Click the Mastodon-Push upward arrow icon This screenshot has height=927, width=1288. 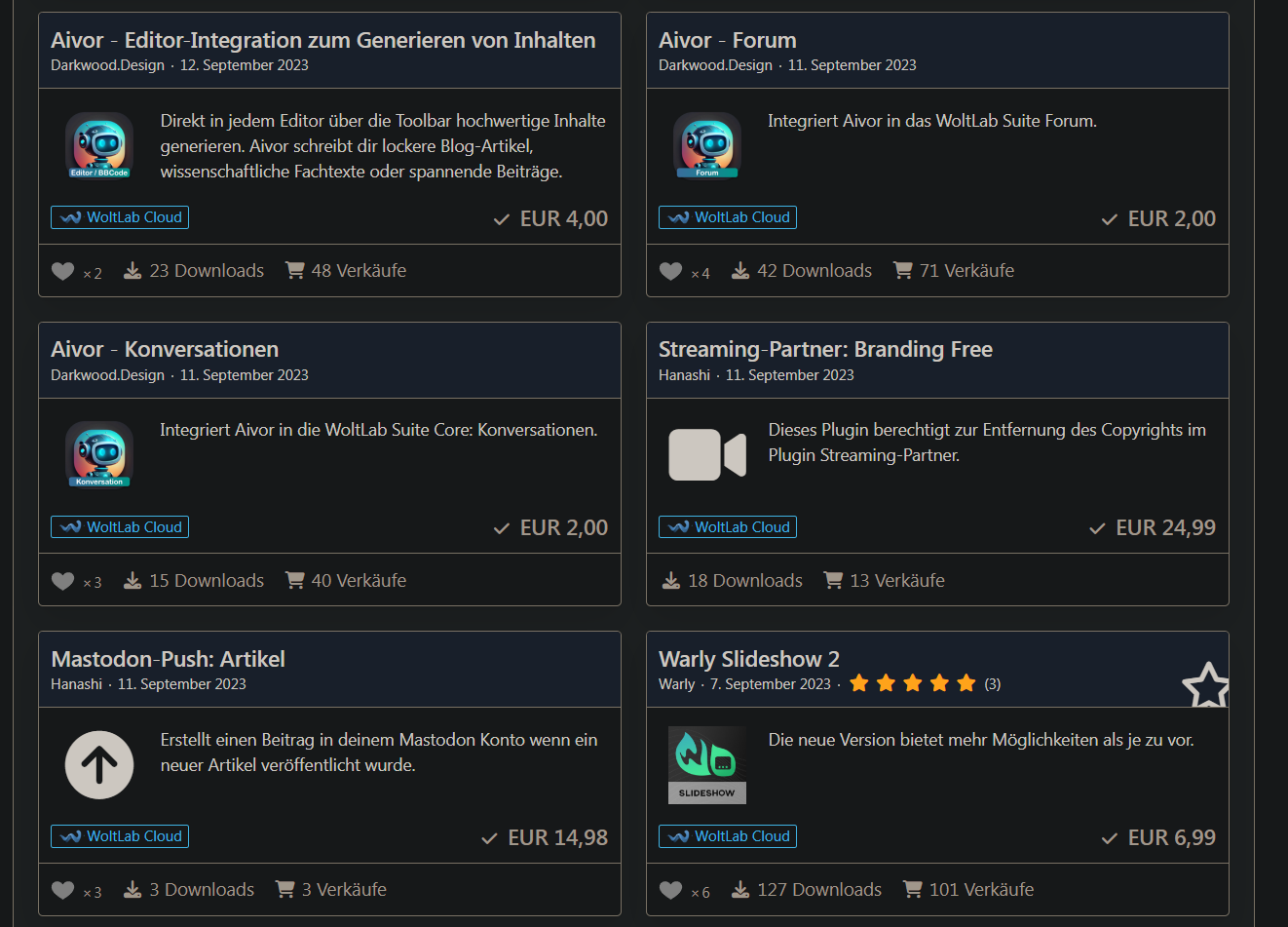[99, 764]
